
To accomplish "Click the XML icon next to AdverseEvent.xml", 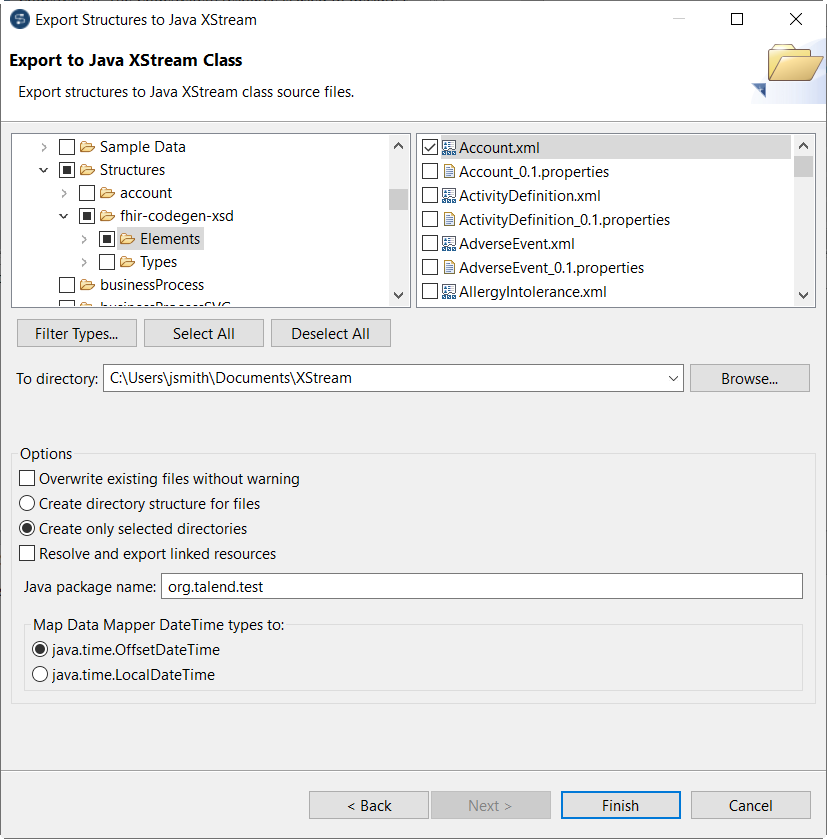I will (450, 243).
